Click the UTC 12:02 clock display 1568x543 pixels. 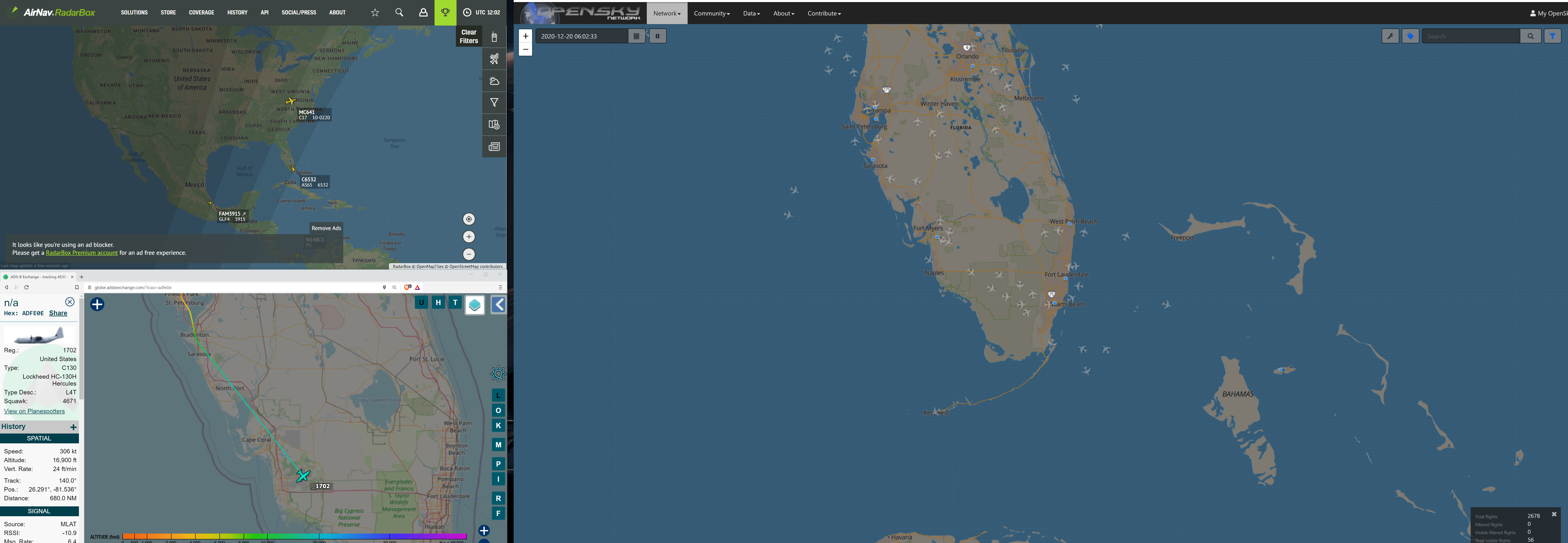coord(481,12)
